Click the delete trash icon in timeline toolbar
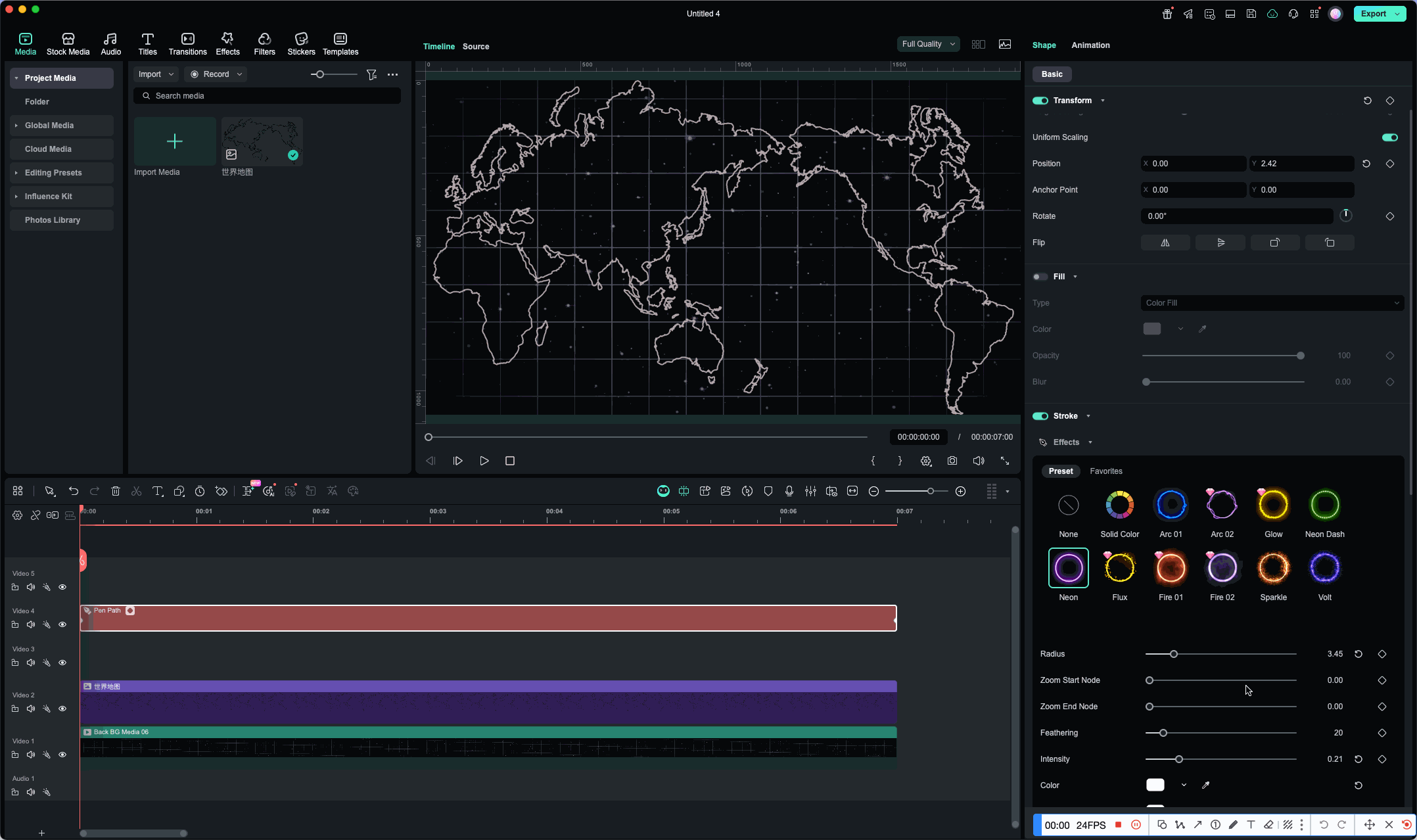1417x840 pixels. coord(116,491)
